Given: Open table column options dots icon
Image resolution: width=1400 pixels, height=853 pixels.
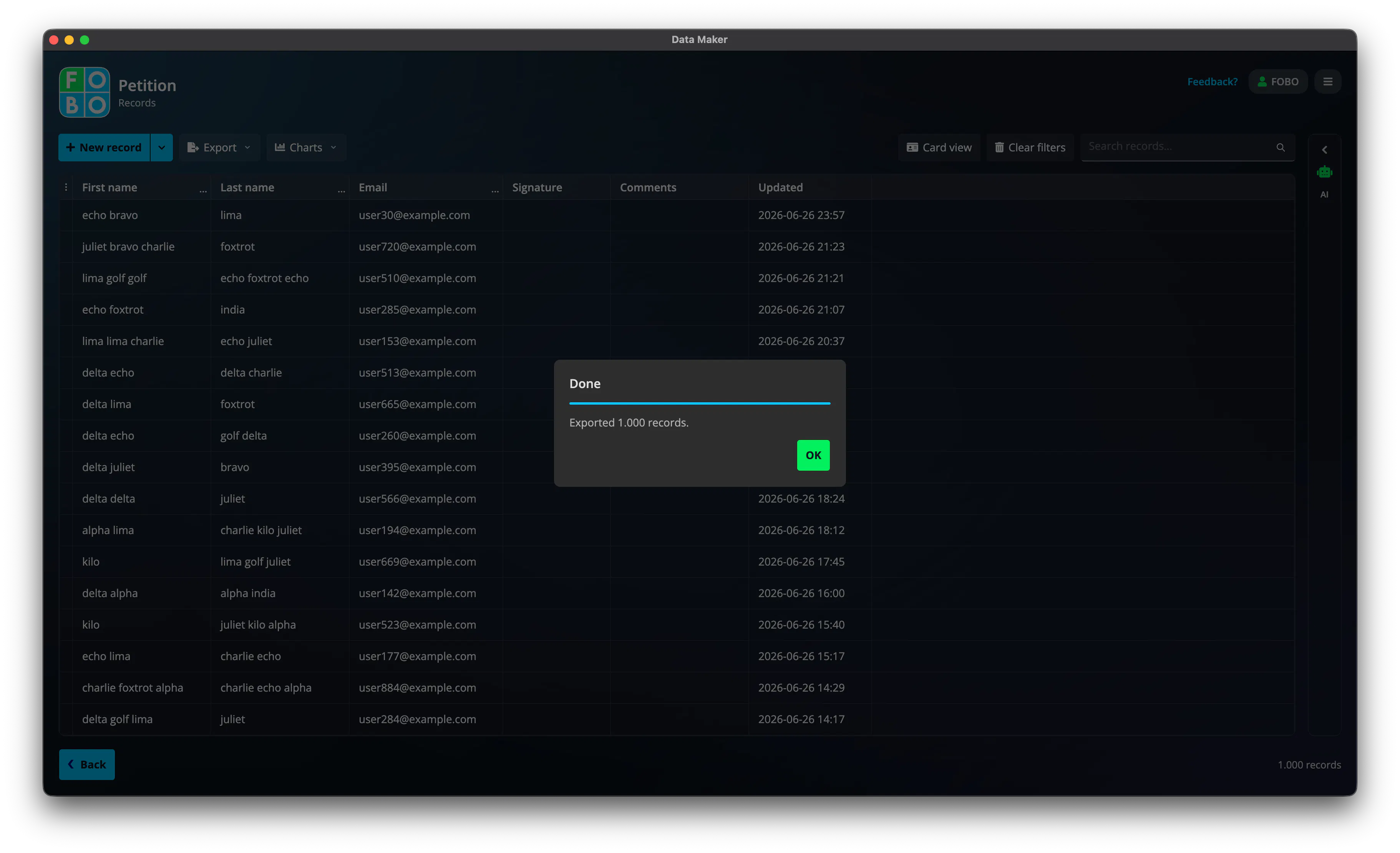Looking at the screenshot, I should (x=66, y=188).
